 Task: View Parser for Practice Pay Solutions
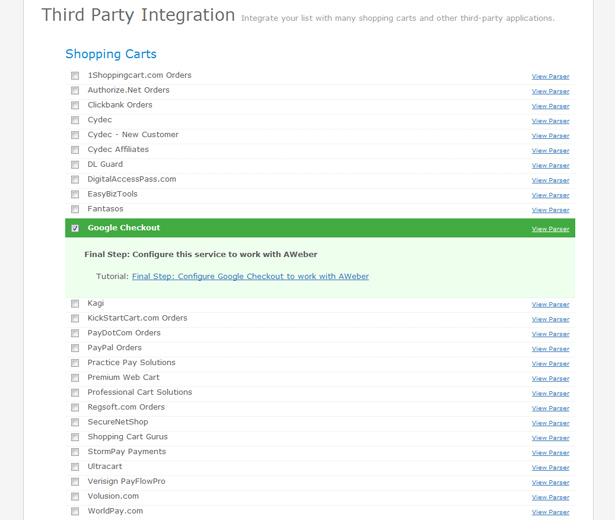tap(550, 364)
